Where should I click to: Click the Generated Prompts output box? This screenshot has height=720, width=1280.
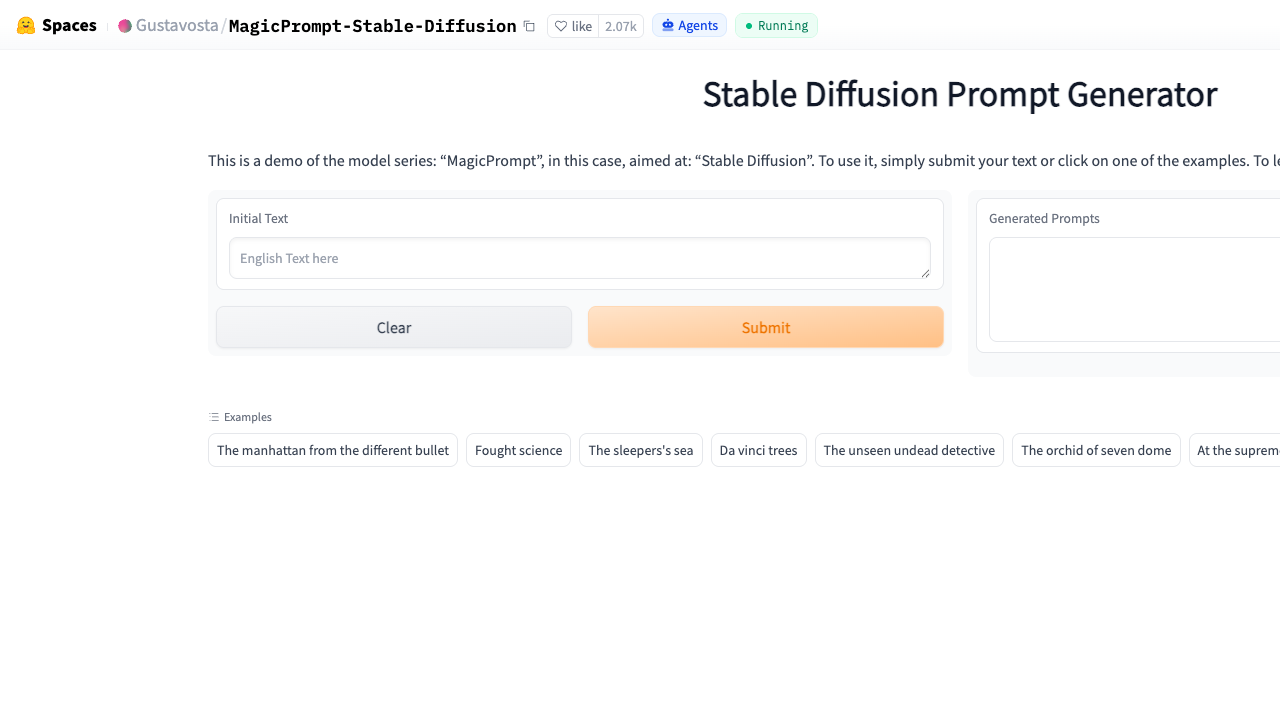point(1134,289)
